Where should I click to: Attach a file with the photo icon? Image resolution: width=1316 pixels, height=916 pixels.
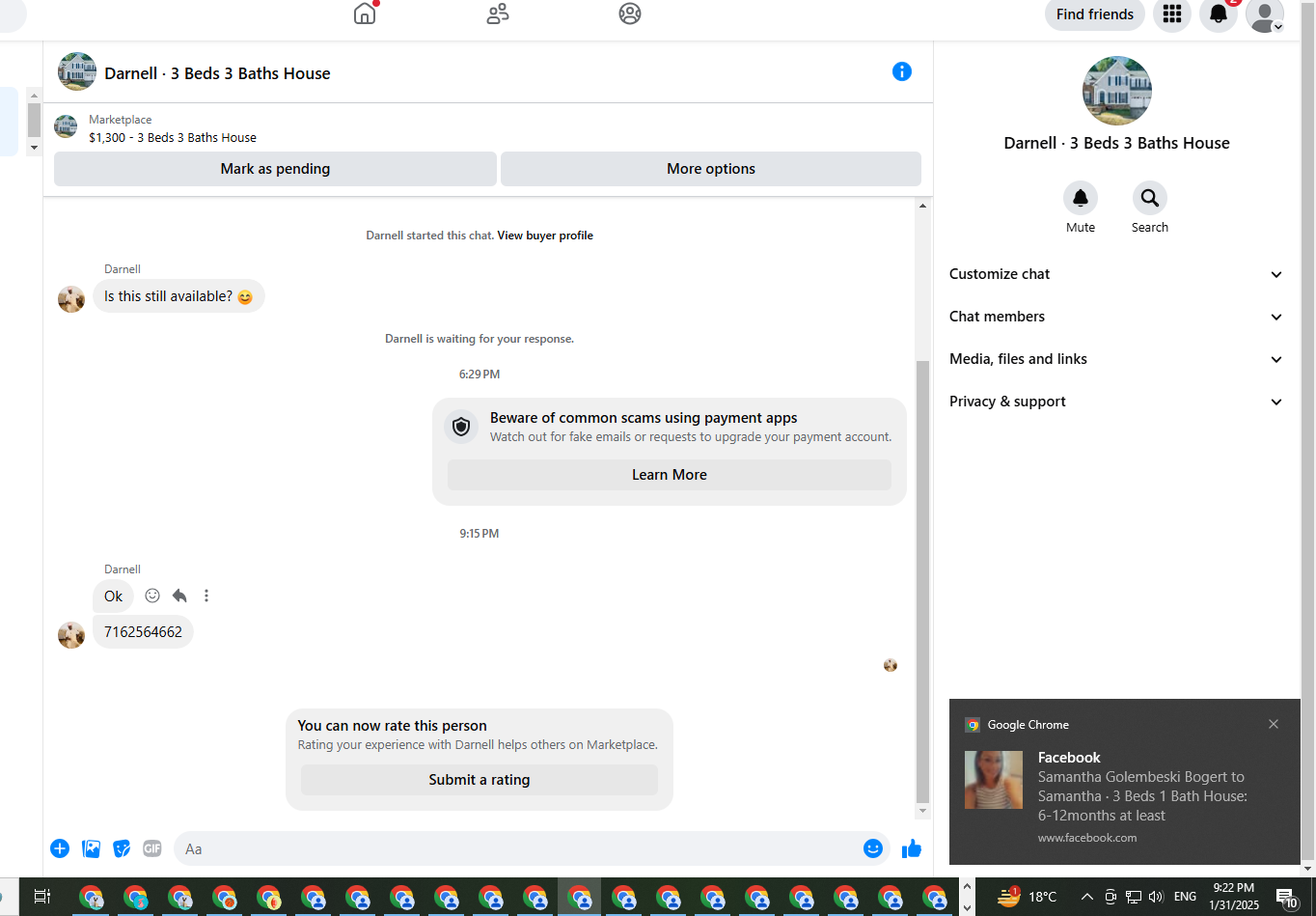(x=92, y=848)
